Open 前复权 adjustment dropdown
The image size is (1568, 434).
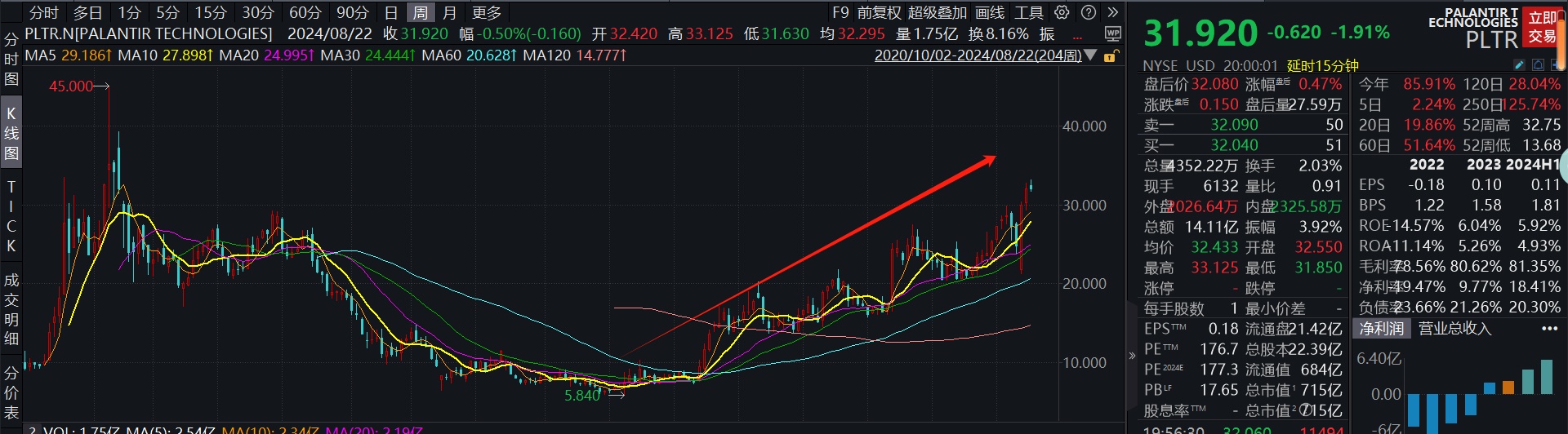[x=879, y=12]
